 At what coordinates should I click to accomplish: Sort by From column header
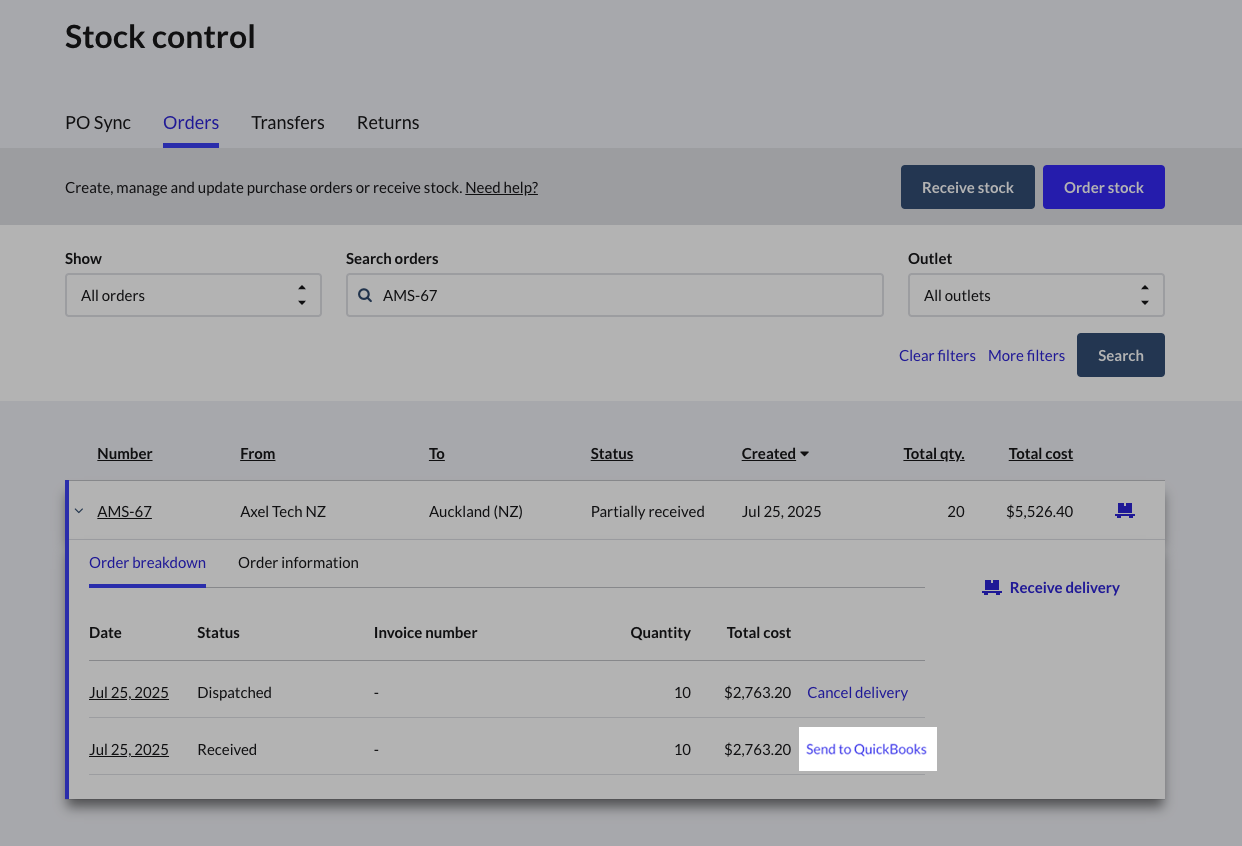tap(257, 453)
